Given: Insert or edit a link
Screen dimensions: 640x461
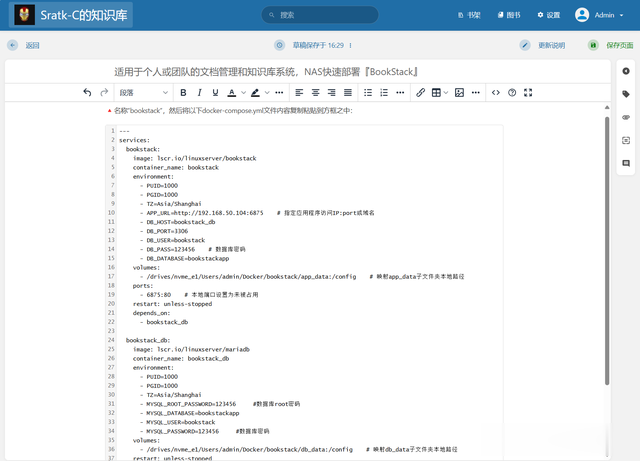Looking at the screenshot, I should click(x=420, y=93).
